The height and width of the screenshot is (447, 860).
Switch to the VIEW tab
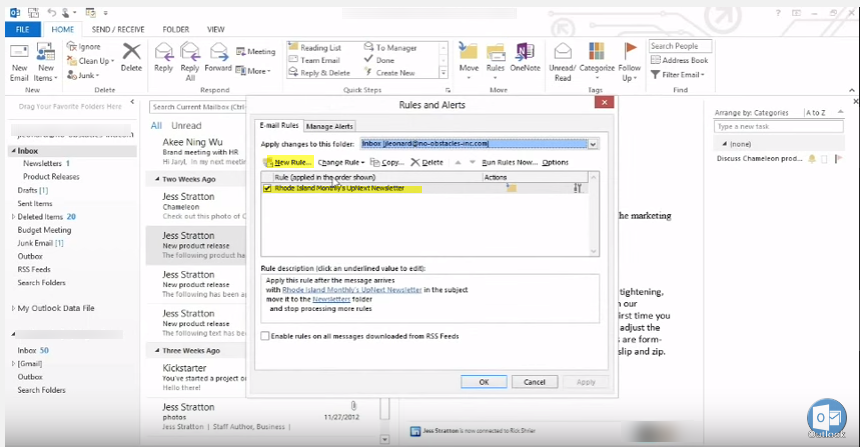click(216, 30)
